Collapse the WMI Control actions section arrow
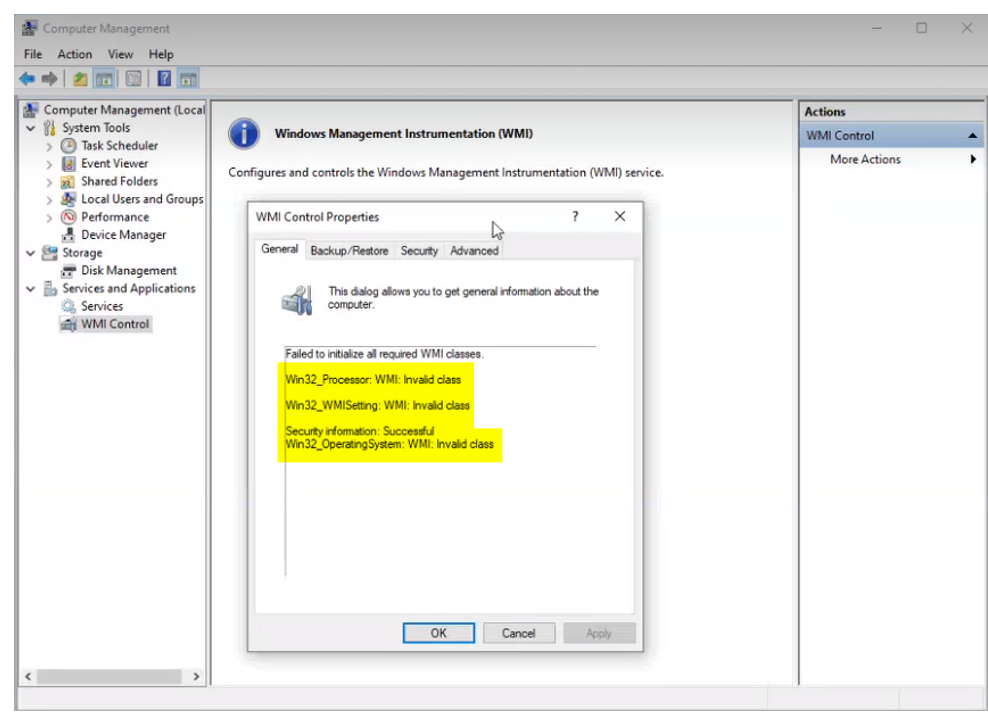The height and width of the screenshot is (719, 988). click(972, 135)
